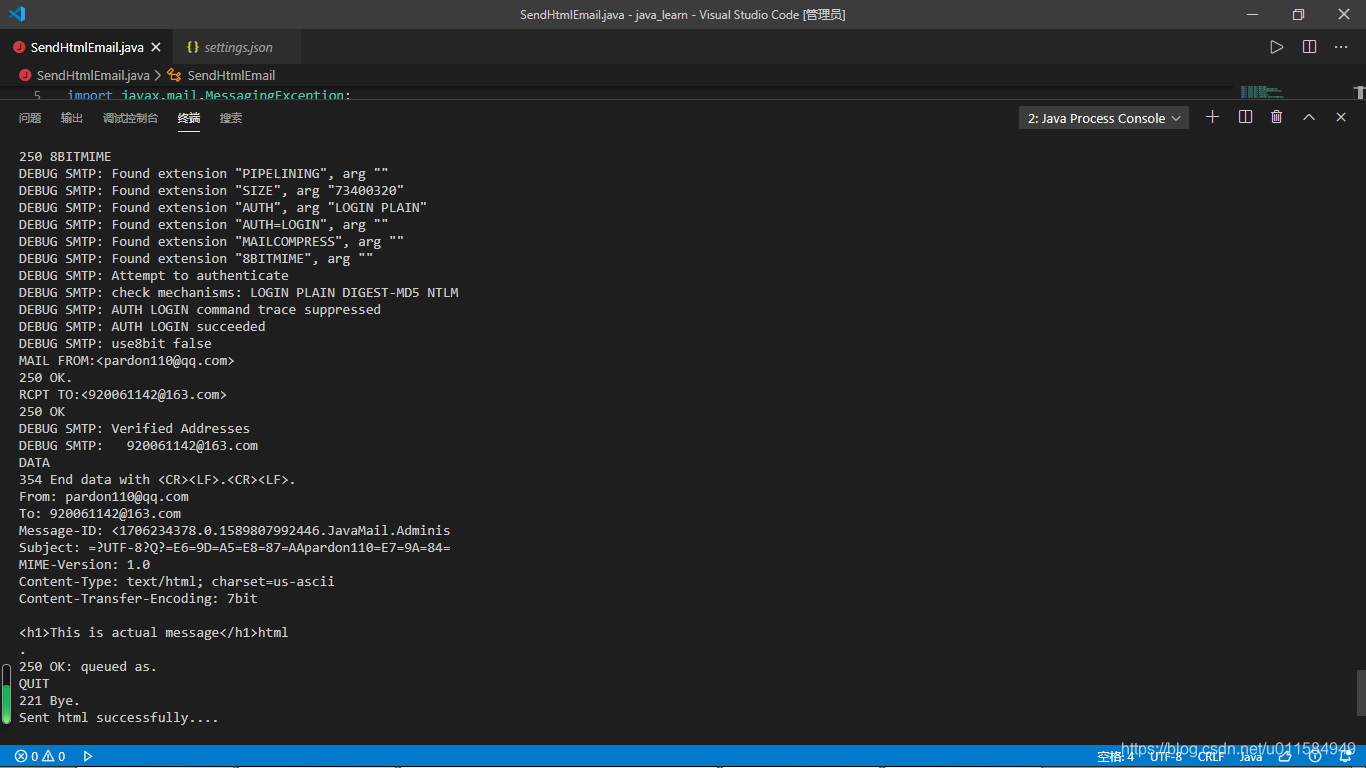Click 'Found extension "SIZE", arg "73400320"' line

pyautogui.click(x=211, y=190)
